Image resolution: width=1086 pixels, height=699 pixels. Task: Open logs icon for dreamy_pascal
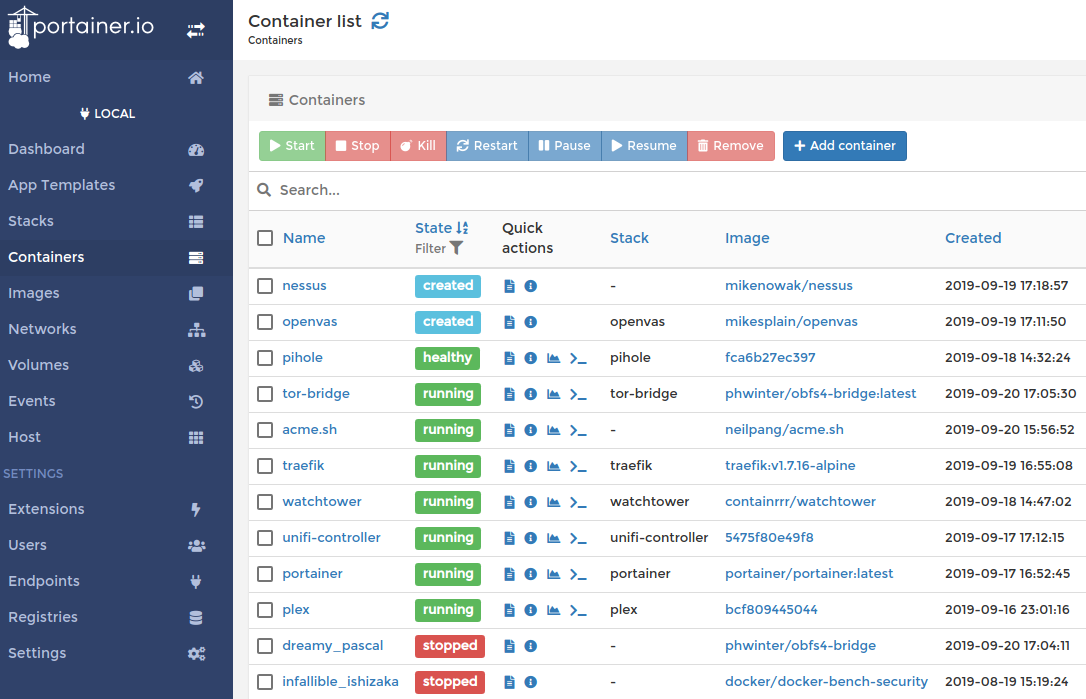(510, 646)
